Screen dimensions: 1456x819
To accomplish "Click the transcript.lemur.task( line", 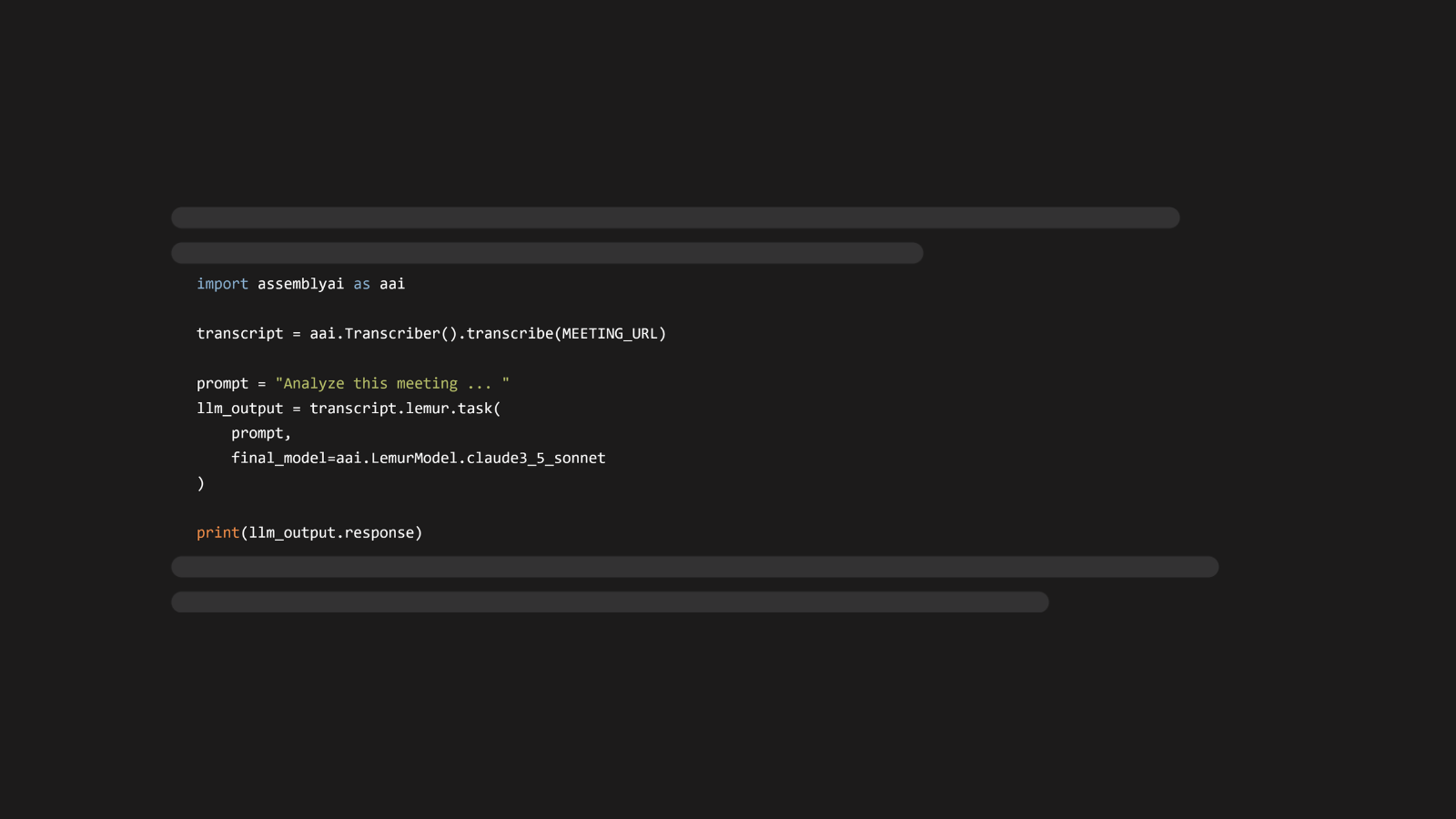I will pos(349,409).
